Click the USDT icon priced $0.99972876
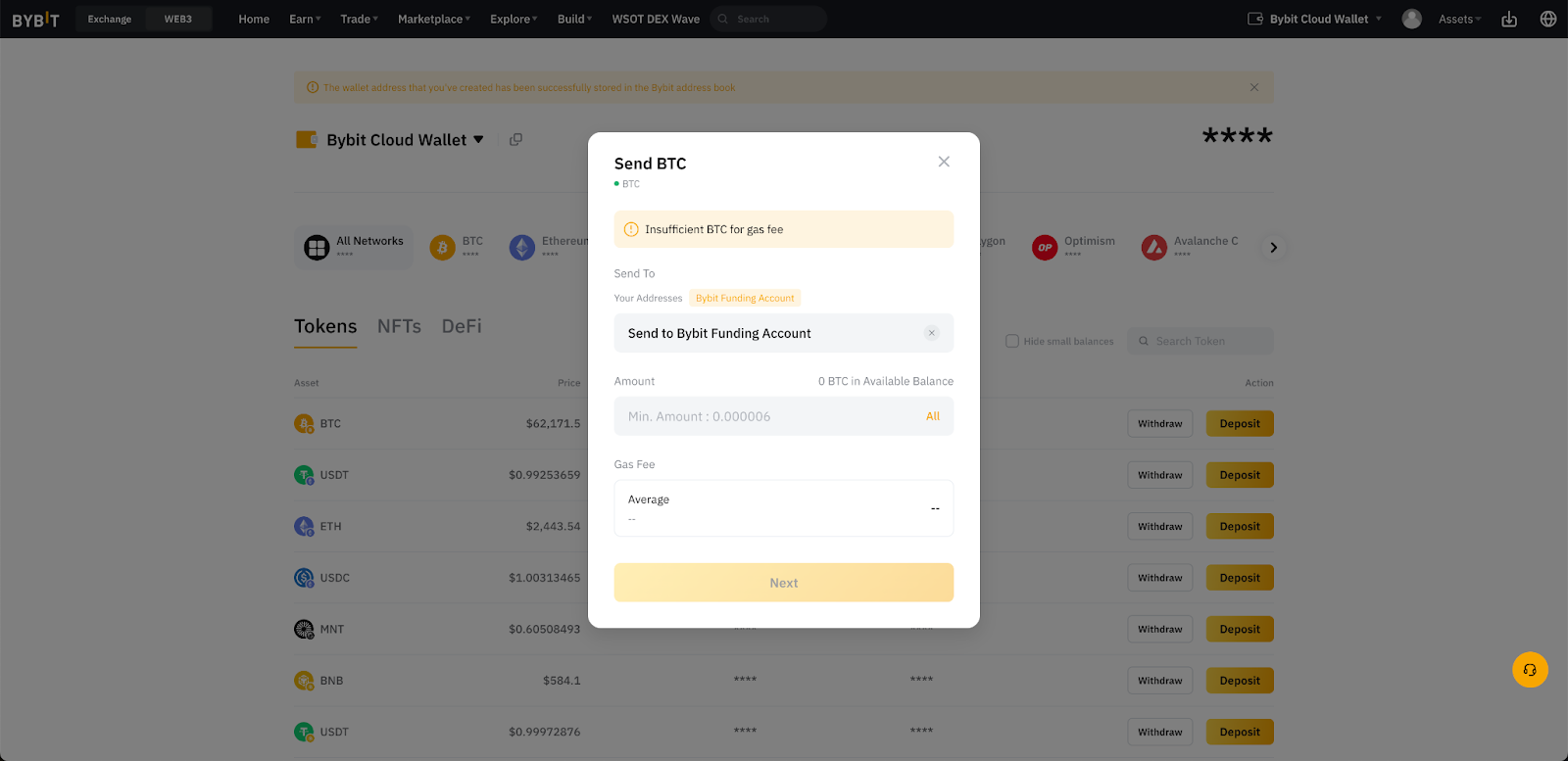The height and width of the screenshot is (761, 1568). (x=304, y=732)
